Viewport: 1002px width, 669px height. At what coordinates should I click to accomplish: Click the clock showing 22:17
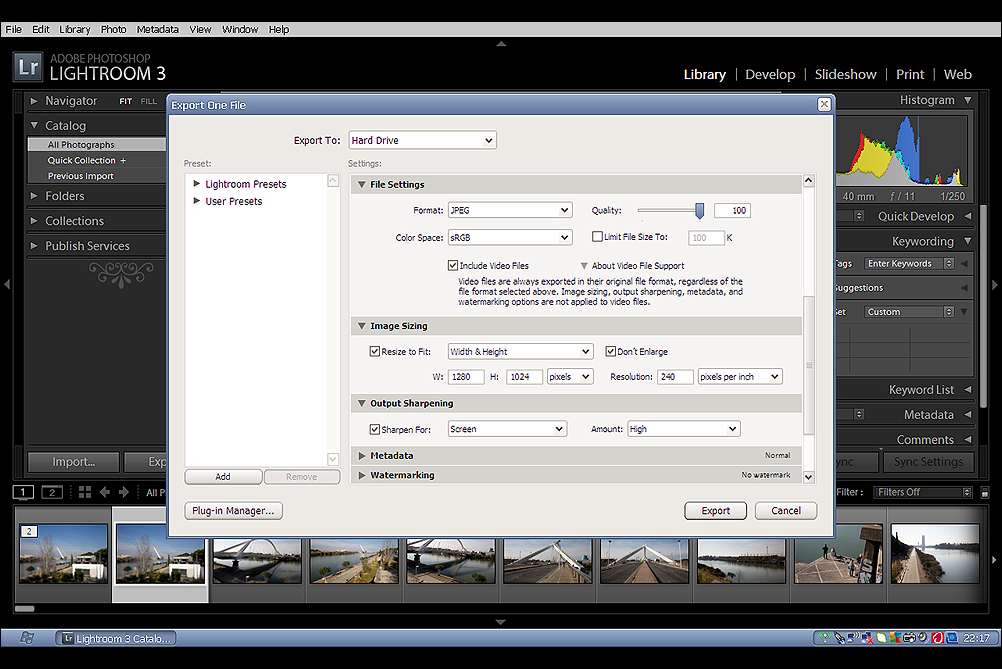[976, 638]
